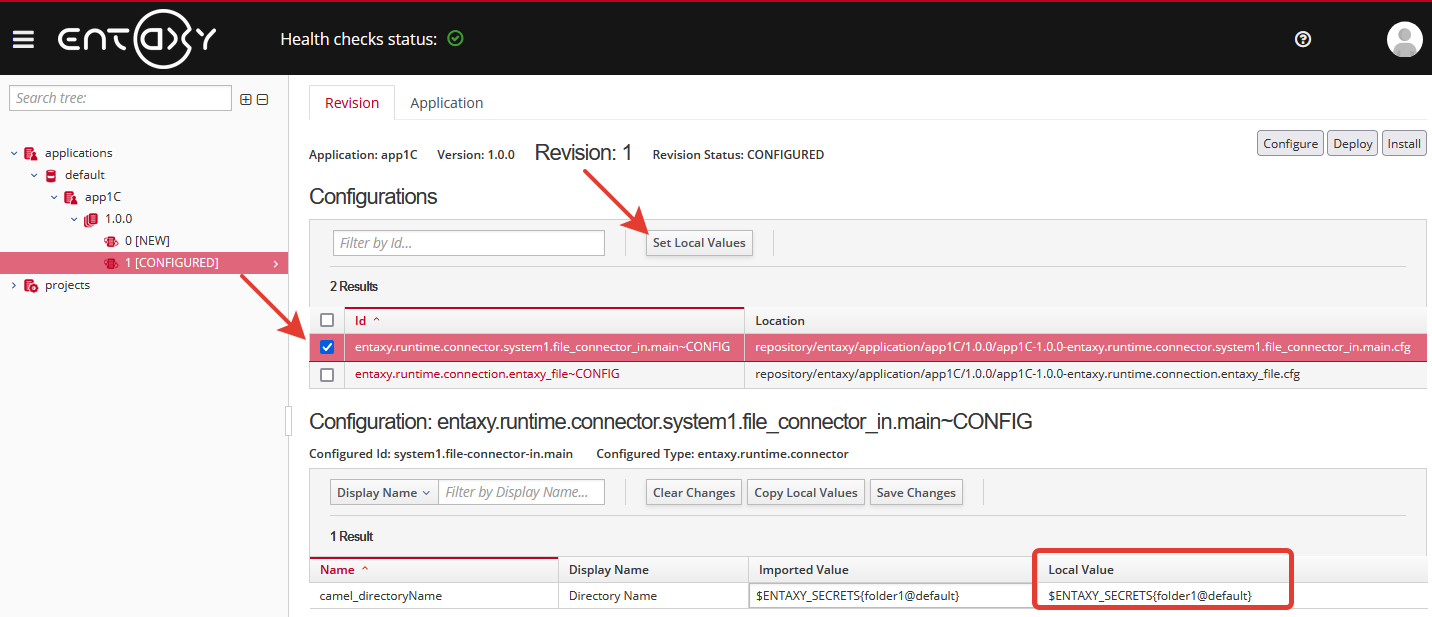The height and width of the screenshot is (617, 1432).
Task: Check the entaxy_file connection config checkbox
Action: pyautogui.click(x=327, y=375)
